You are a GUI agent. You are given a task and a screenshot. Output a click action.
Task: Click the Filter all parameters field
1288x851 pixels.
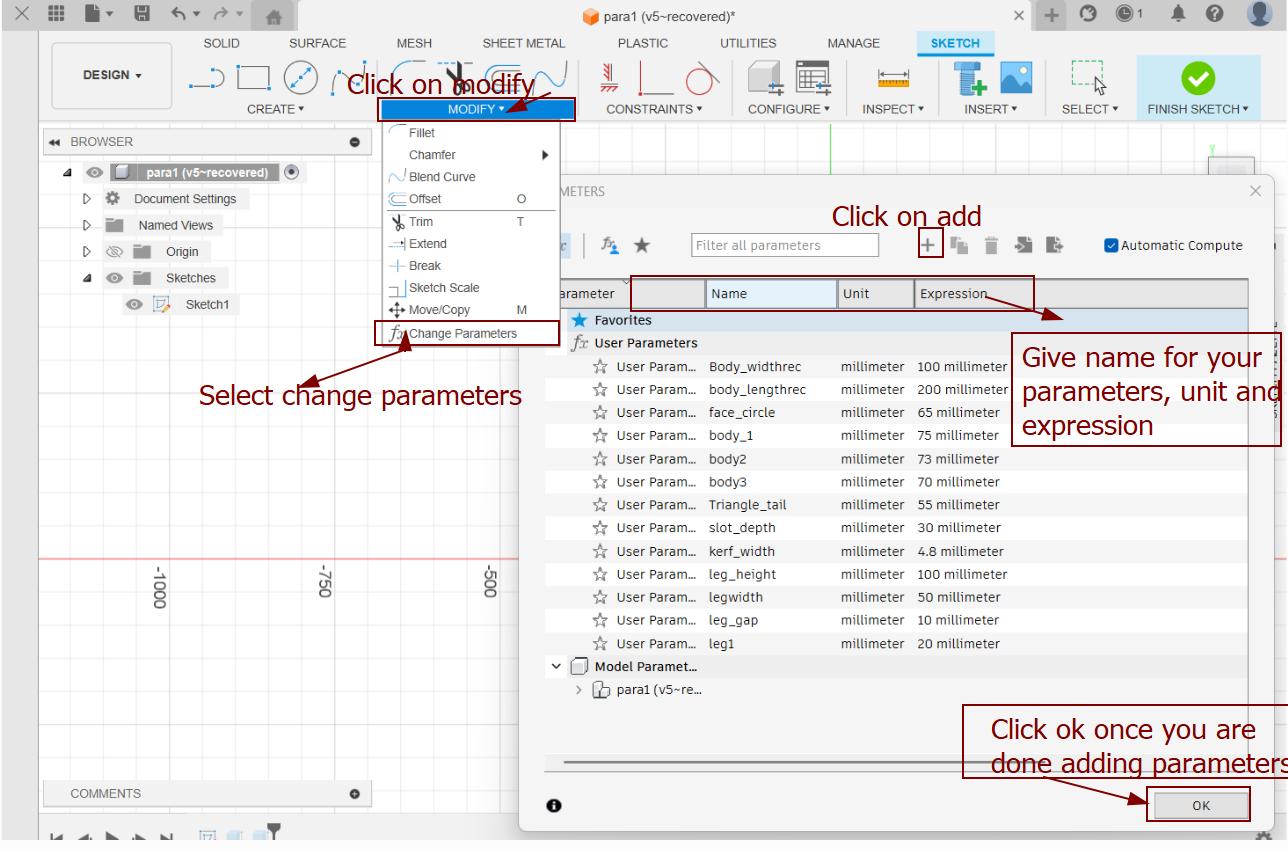[x=785, y=245]
